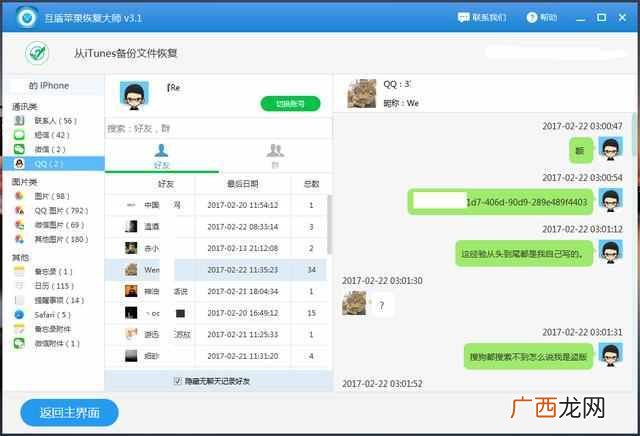Switch to the 群 groups tab

[275, 156]
